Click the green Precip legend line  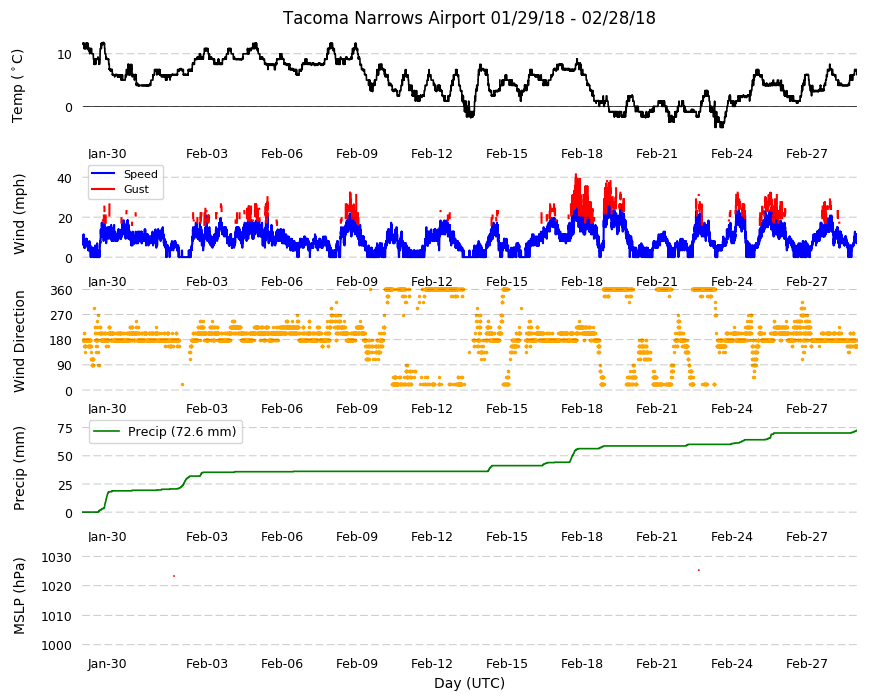click(107, 431)
